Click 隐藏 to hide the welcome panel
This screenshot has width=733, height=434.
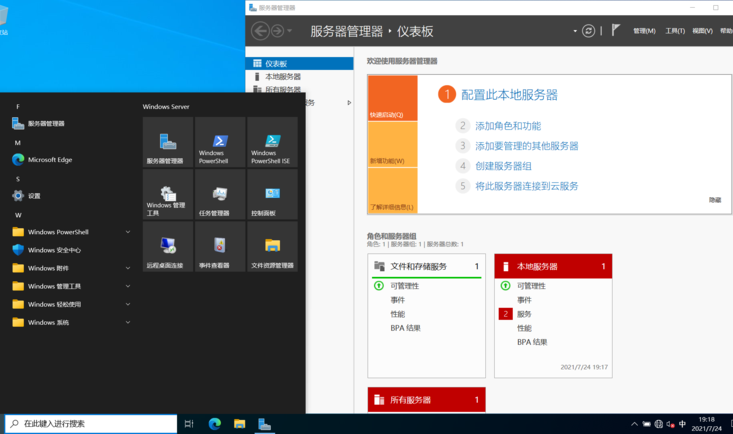pyautogui.click(x=715, y=200)
